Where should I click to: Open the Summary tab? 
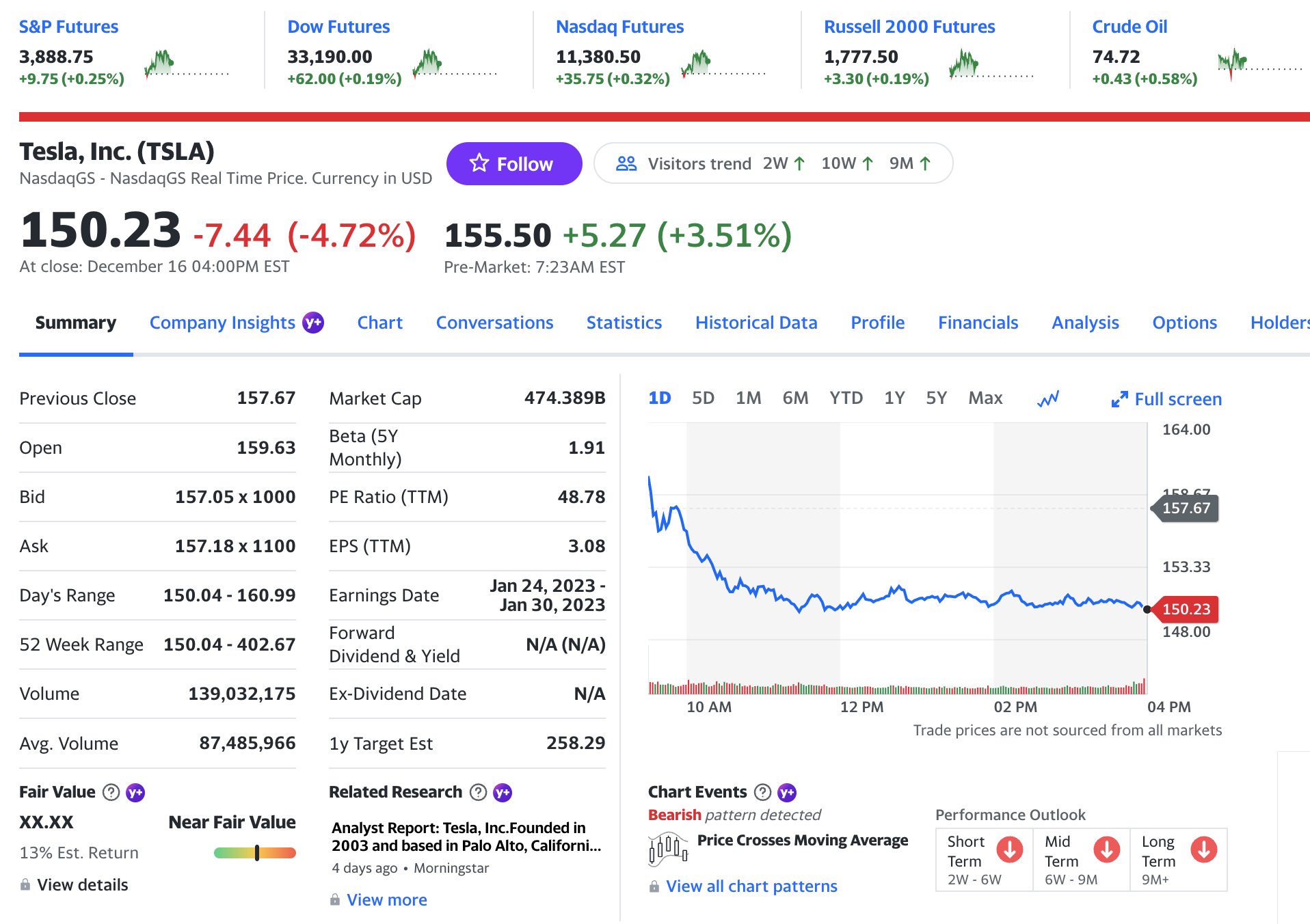click(76, 323)
